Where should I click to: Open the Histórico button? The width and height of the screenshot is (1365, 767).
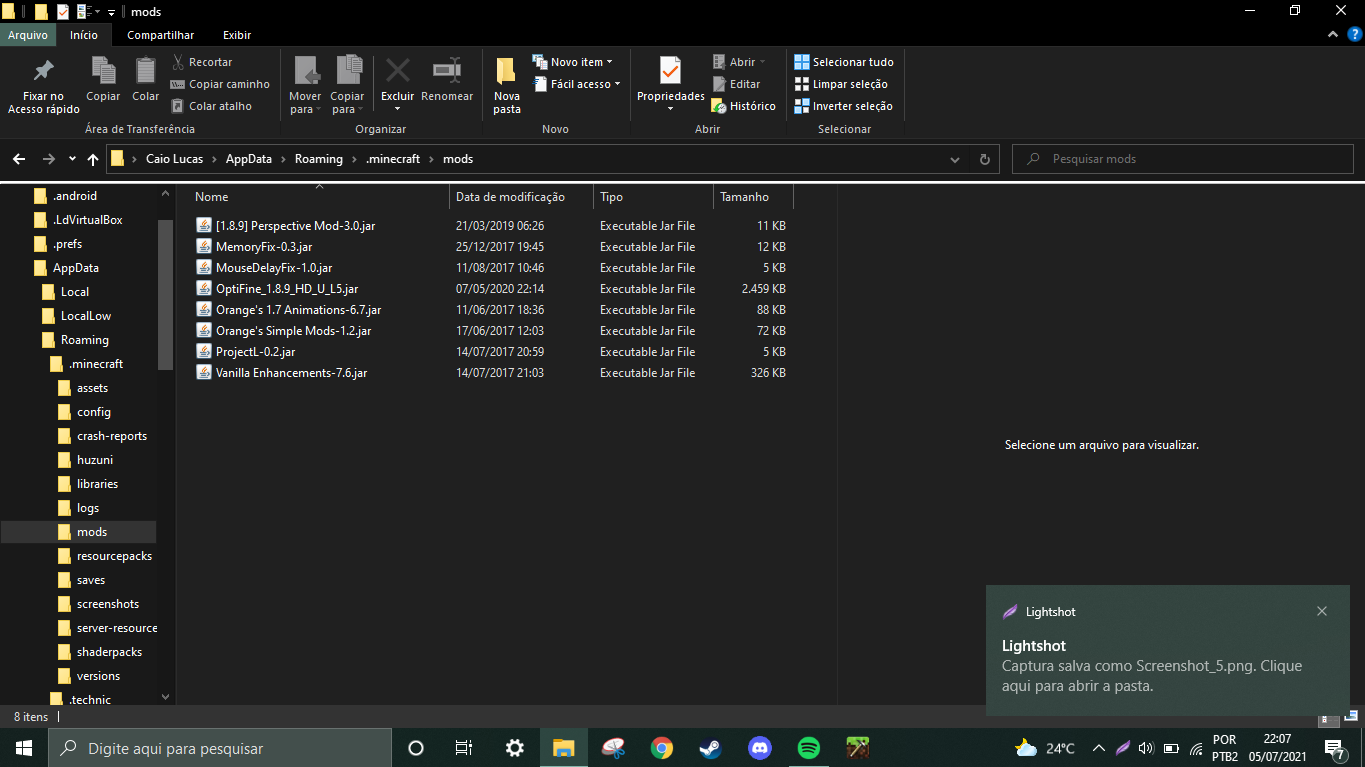coord(744,106)
